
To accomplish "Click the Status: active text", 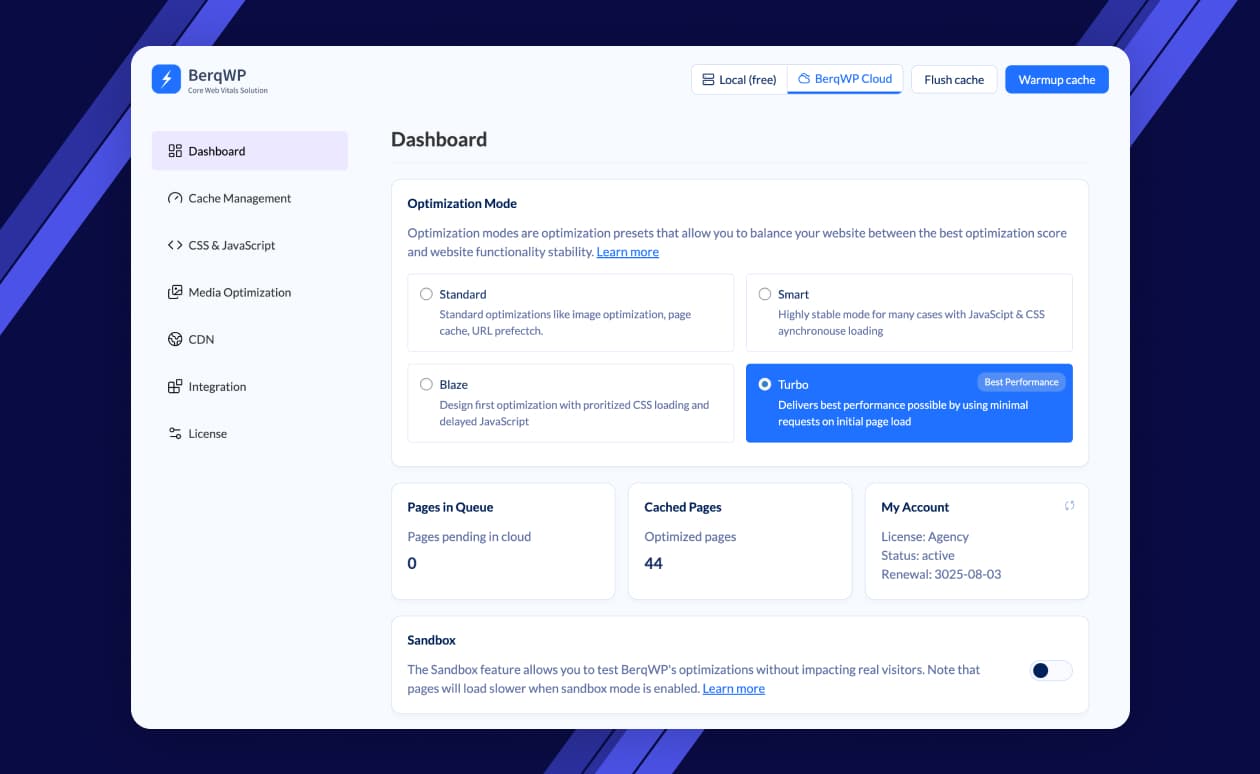I will (x=918, y=555).
